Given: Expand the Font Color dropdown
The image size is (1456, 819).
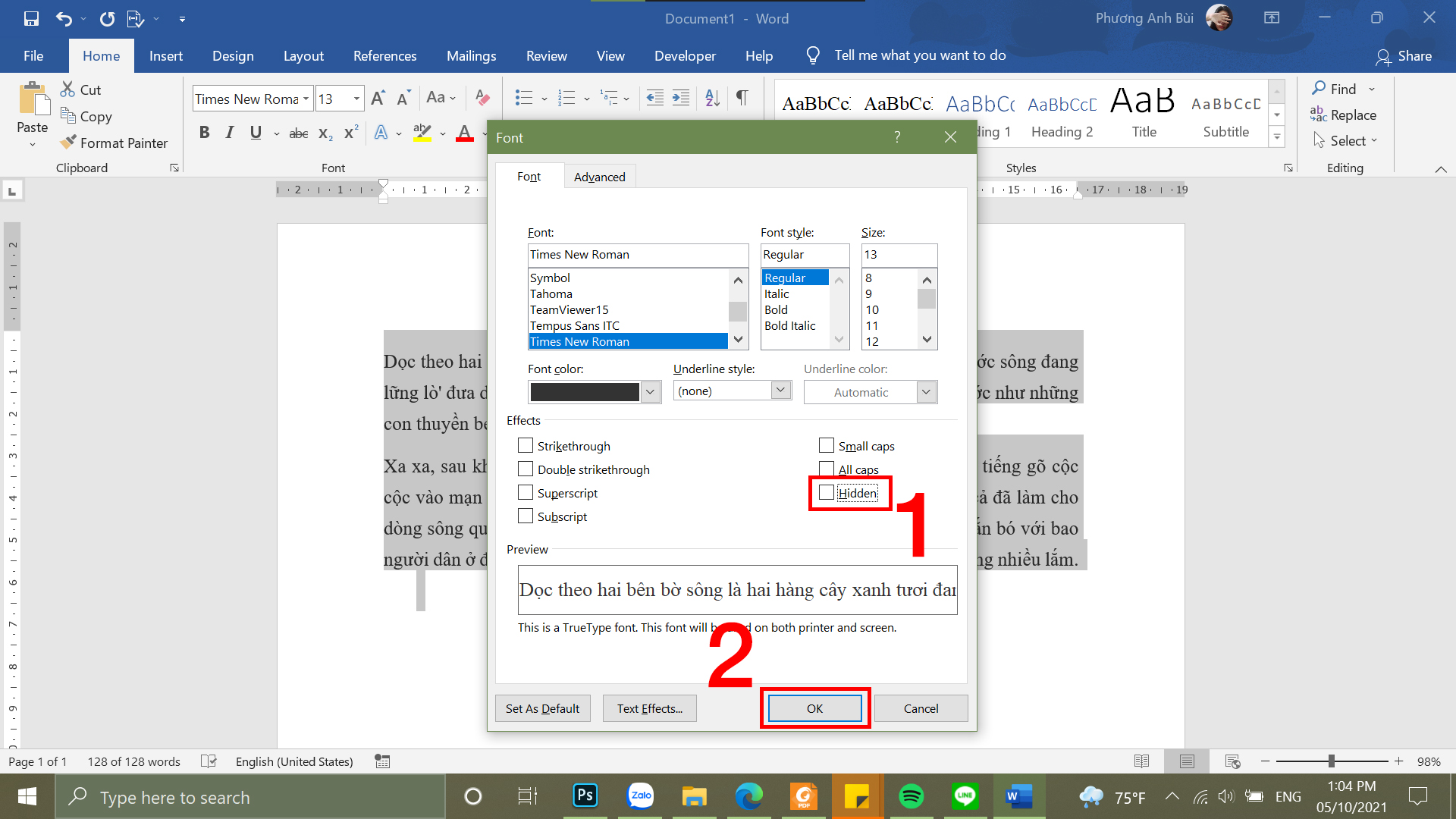Looking at the screenshot, I should [650, 391].
